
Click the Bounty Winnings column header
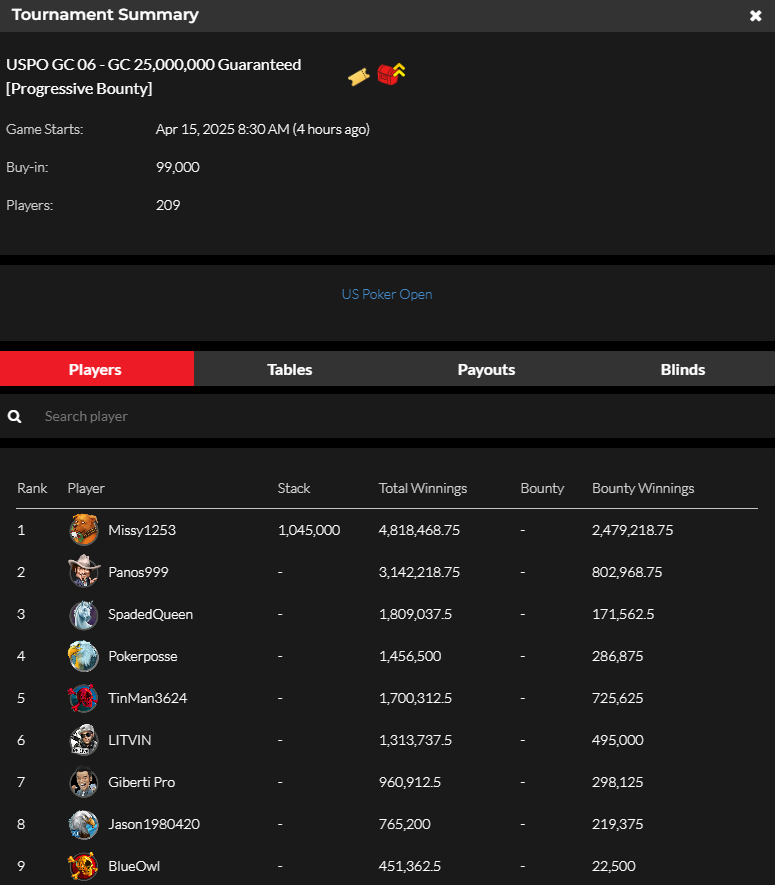(643, 488)
